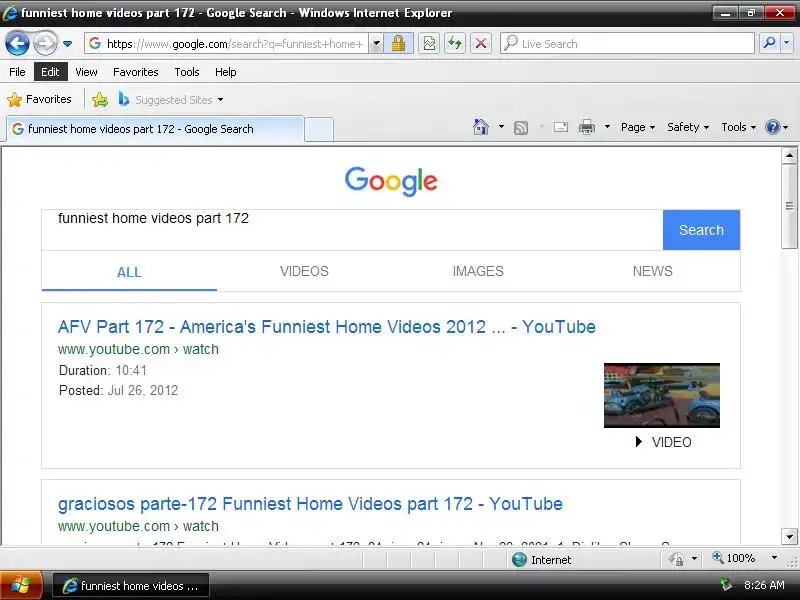This screenshot has width=800, height=600.
Task: Open the Tools command bar menu
Action: pos(738,127)
